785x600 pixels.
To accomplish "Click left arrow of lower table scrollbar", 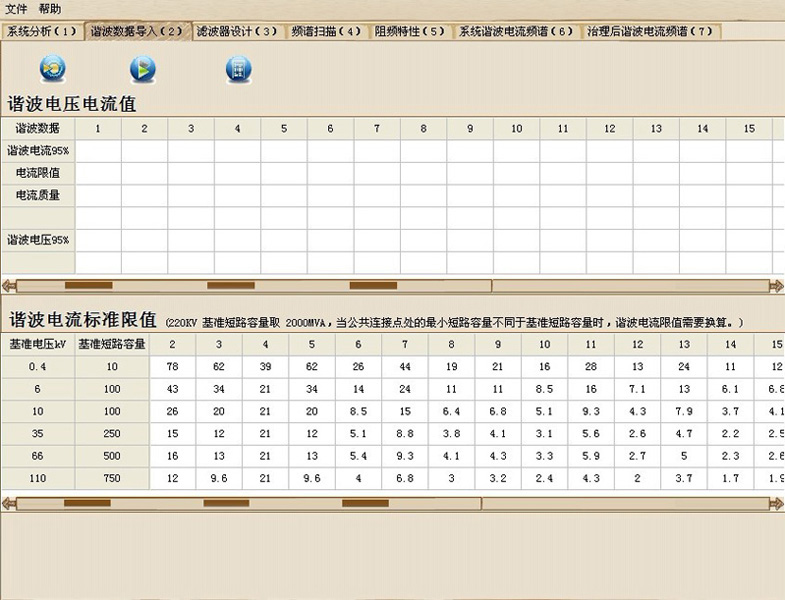I will tap(9, 503).
